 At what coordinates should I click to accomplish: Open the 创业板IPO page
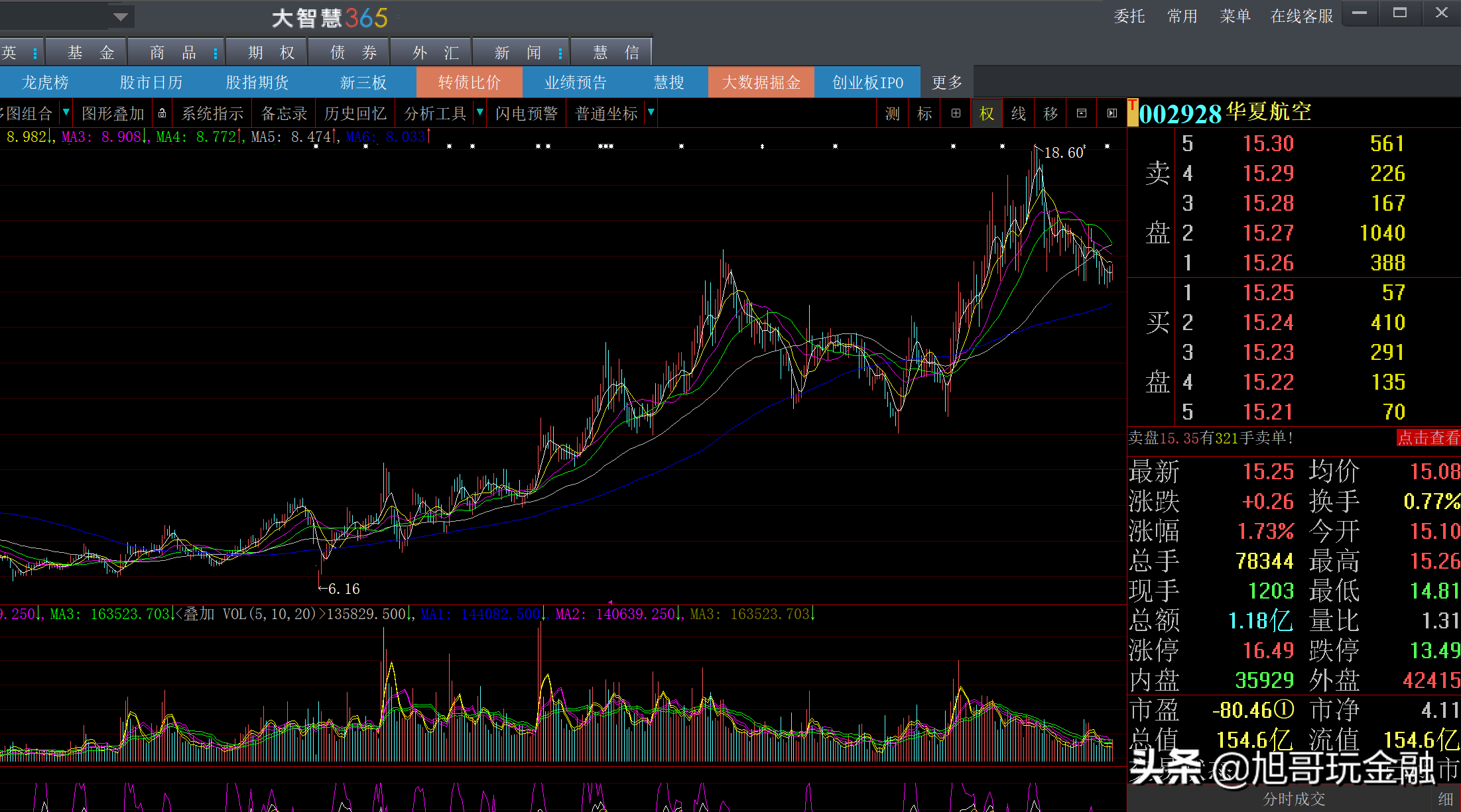coord(867,82)
